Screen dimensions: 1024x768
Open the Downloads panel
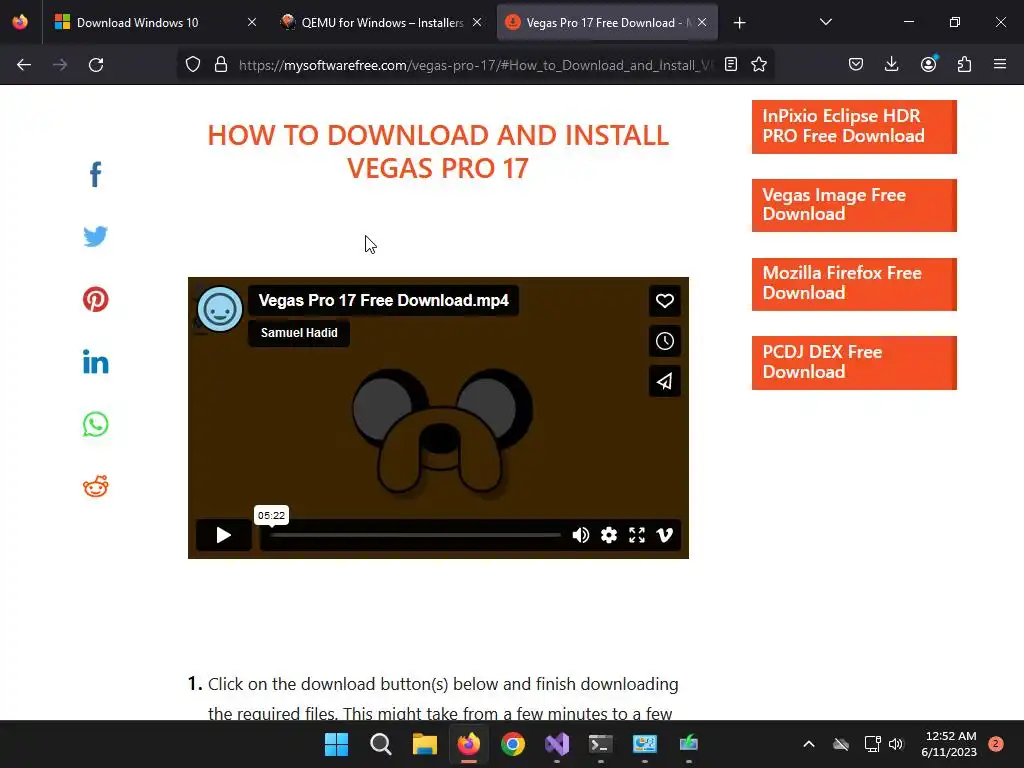pyautogui.click(x=891, y=65)
